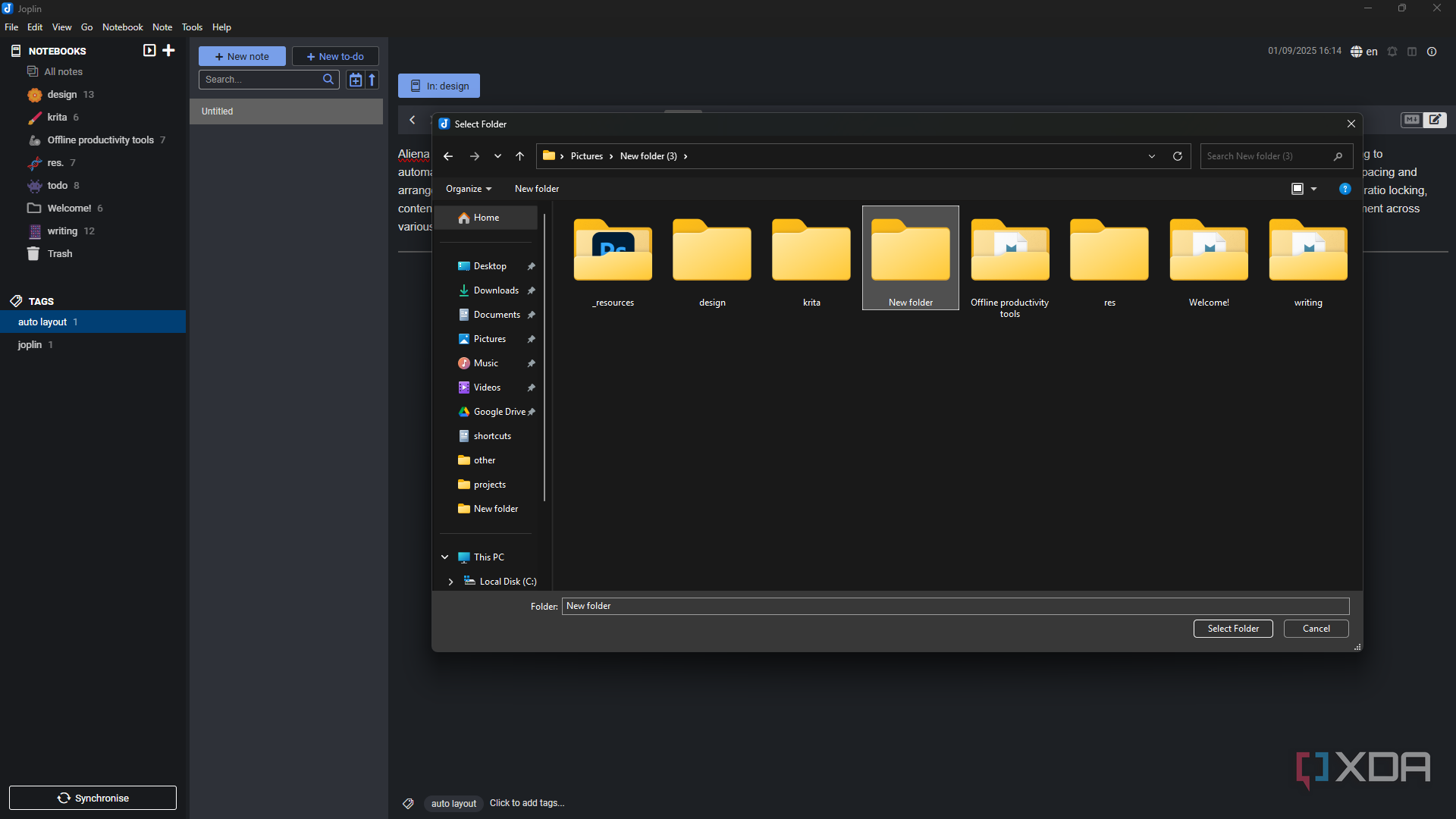Open the Organize dropdown

tap(469, 189)
